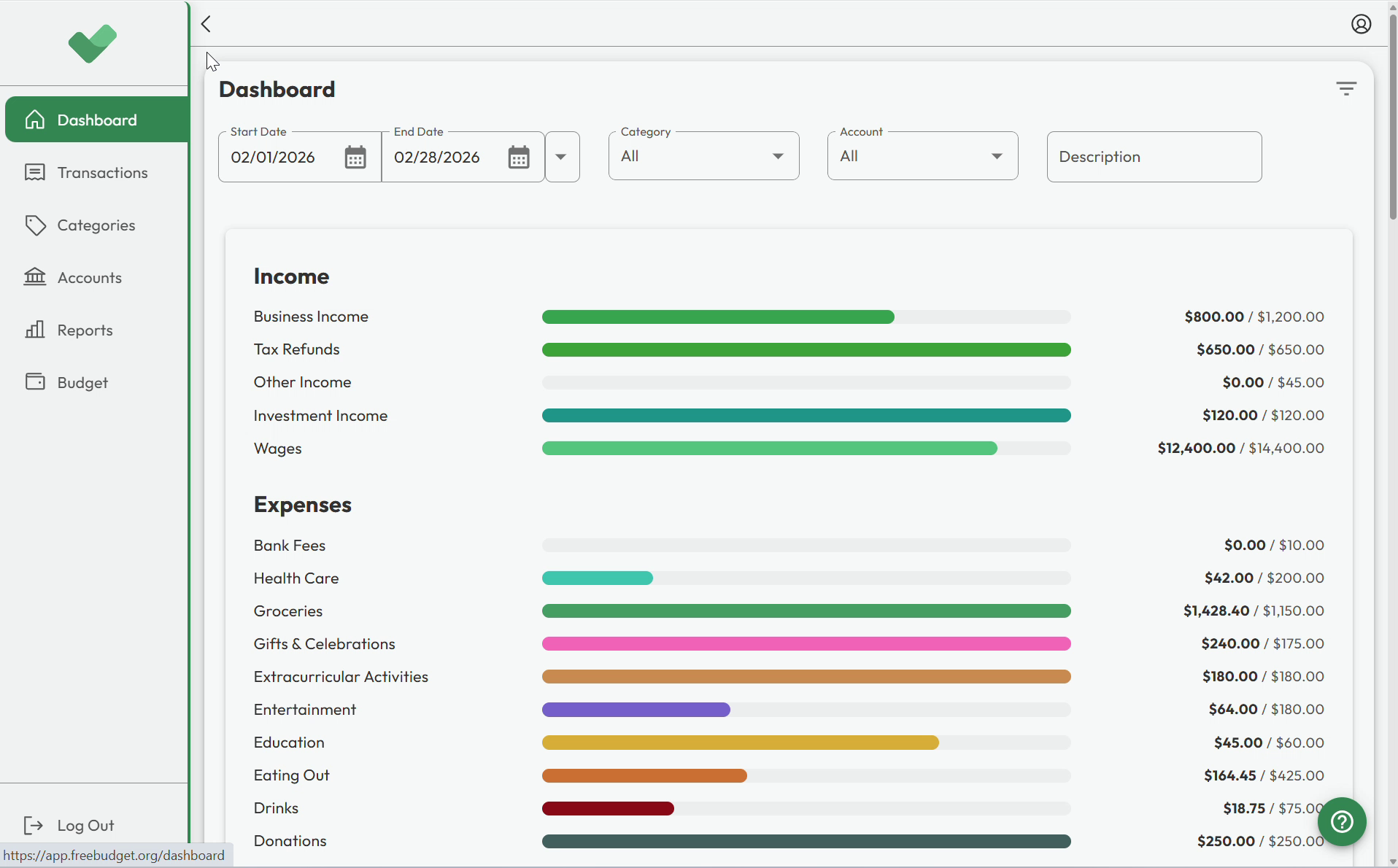Open the Start Date calendar picker
1398x868 pixels.
[x=355, y=157]
